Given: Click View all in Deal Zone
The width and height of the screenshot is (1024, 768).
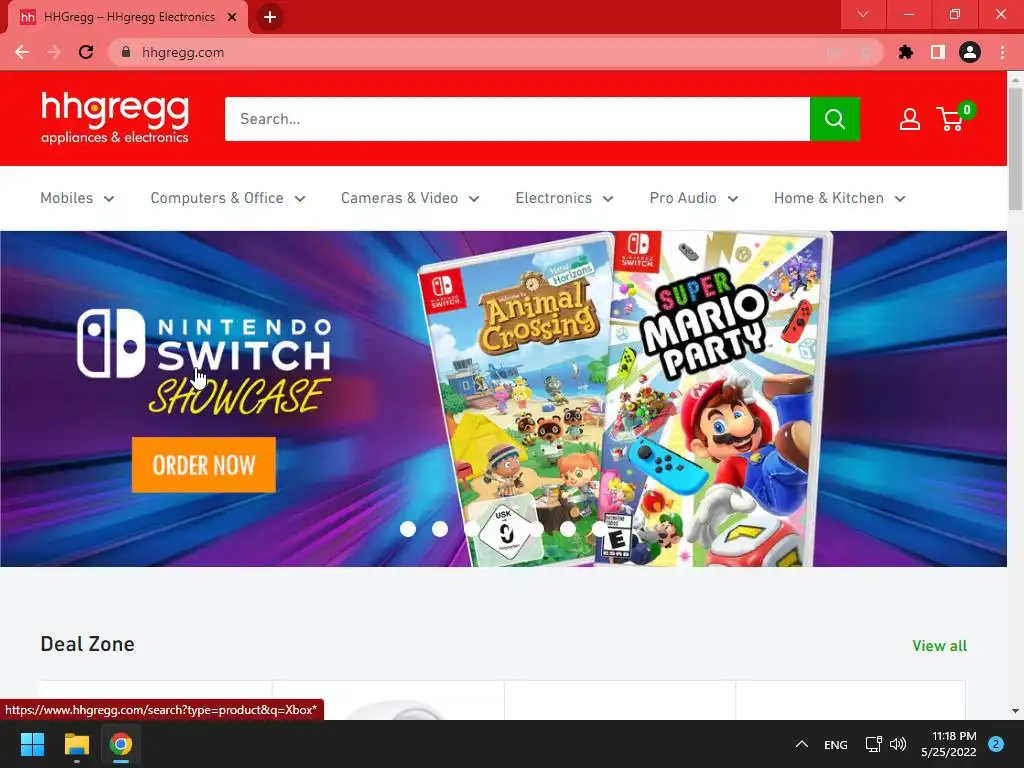Looking at the screenshot, I should click(x=939, y=645).
